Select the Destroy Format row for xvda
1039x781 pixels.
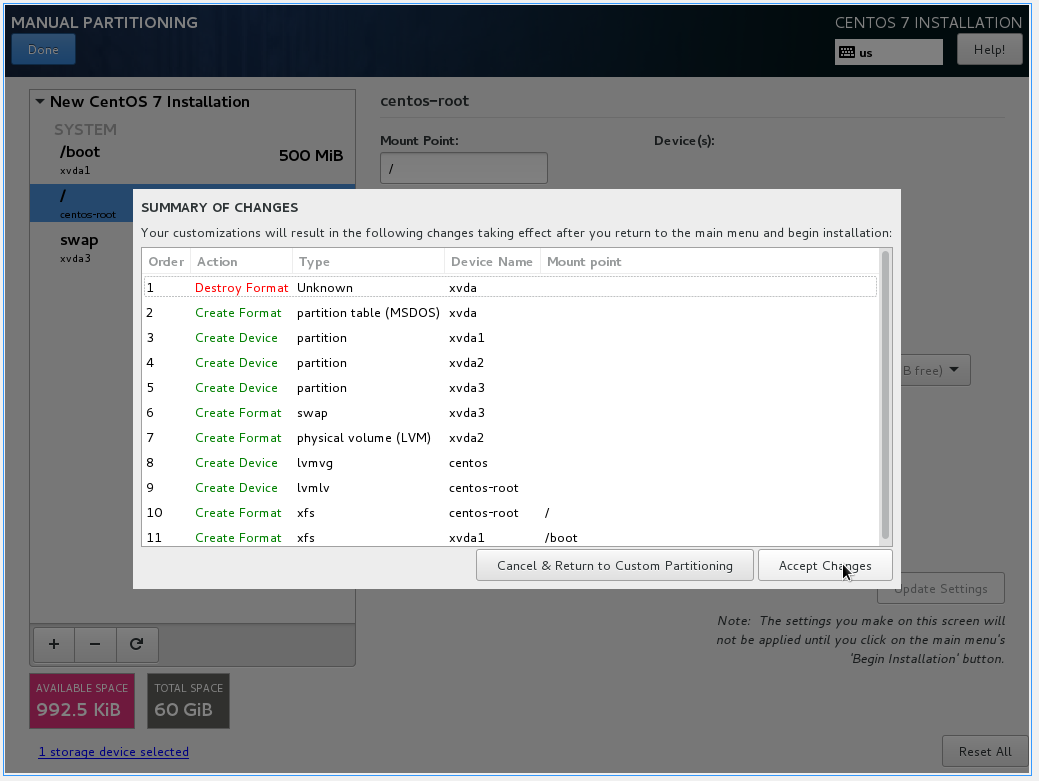pos(510,287)
